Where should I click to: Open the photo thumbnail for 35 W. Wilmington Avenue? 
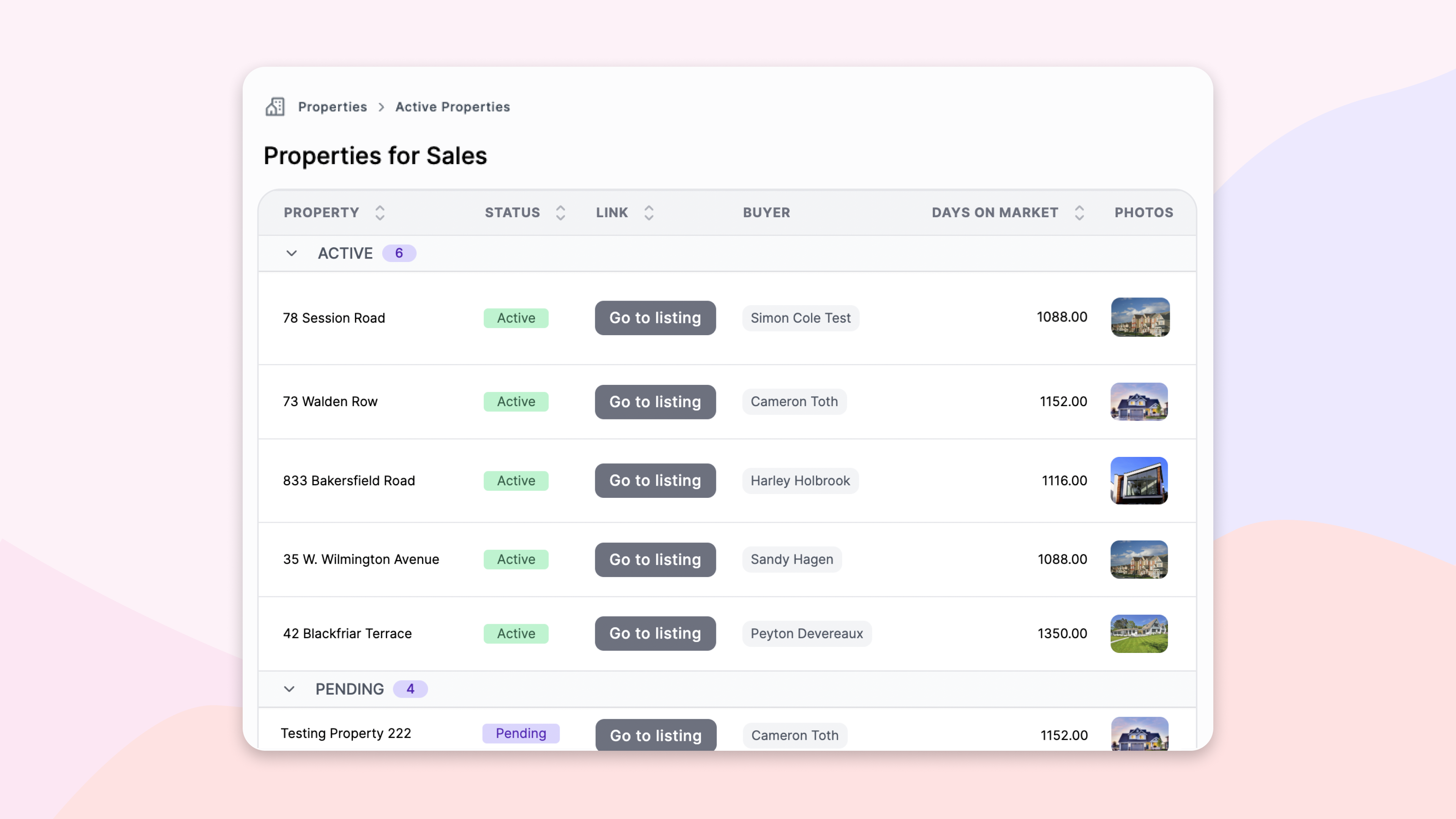1139,560
